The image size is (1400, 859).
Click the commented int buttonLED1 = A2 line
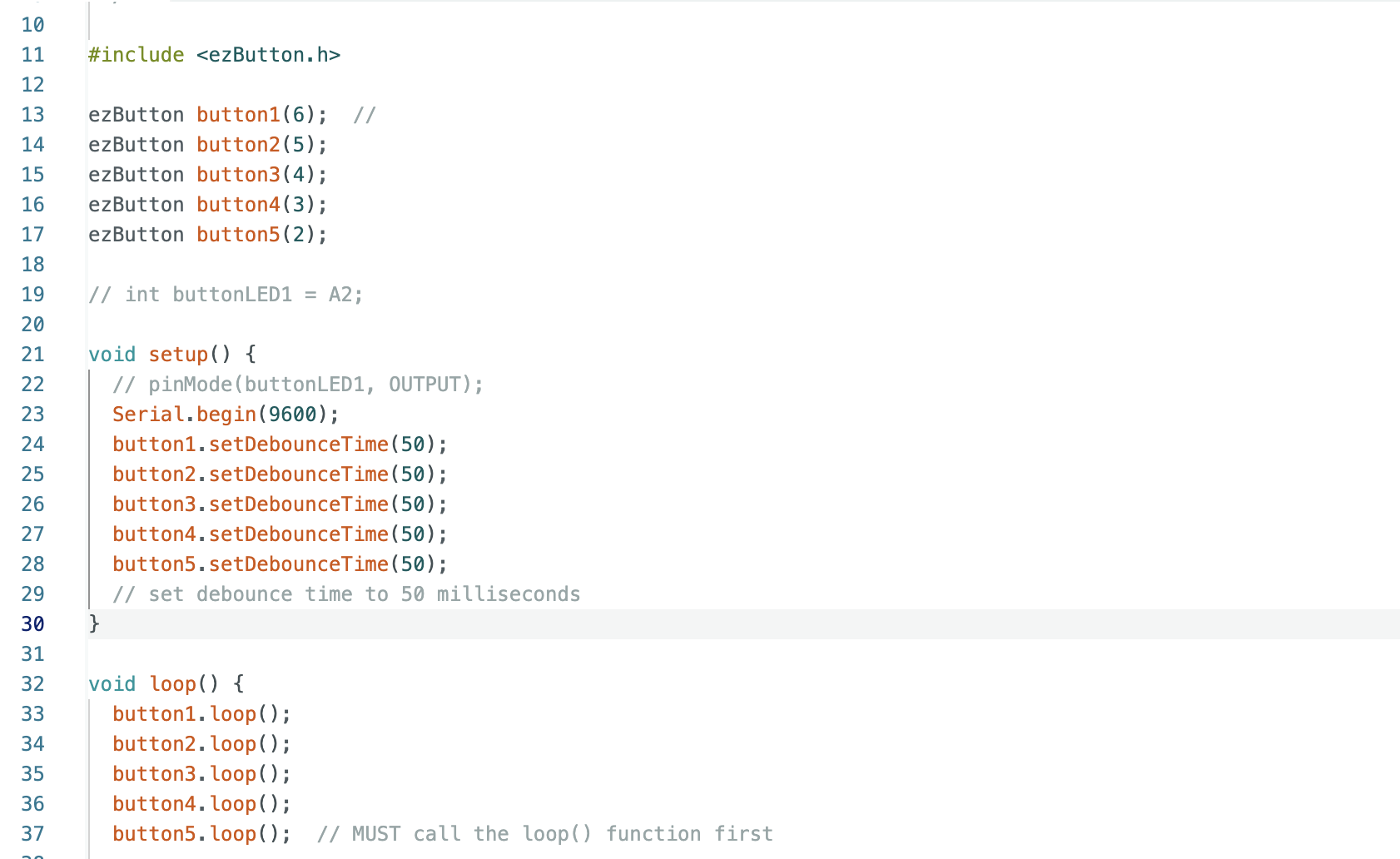(x=226, y=295)
